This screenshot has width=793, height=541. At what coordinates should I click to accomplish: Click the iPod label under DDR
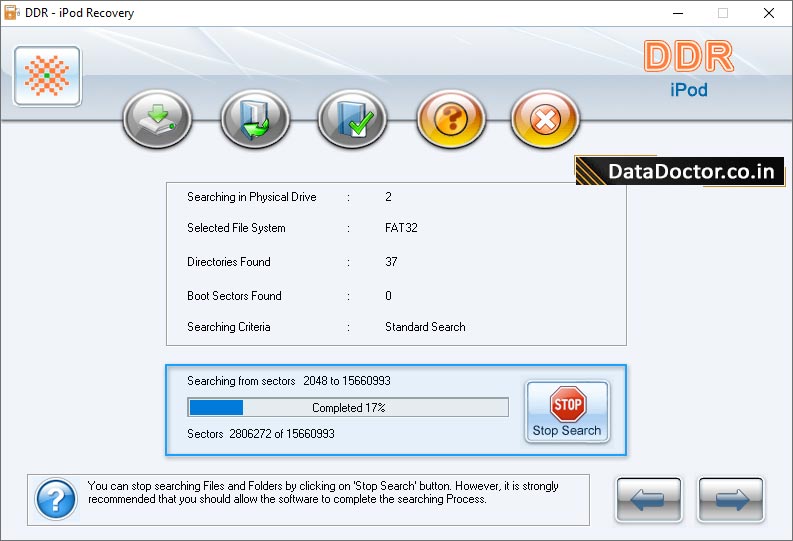pos(689,90)
